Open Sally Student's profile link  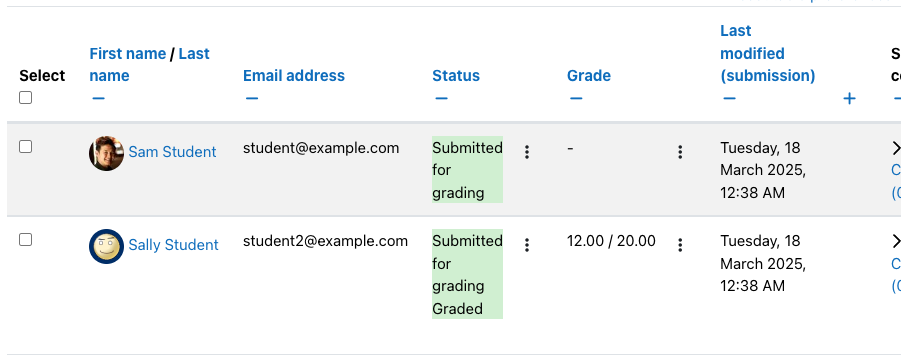point(173,245)
